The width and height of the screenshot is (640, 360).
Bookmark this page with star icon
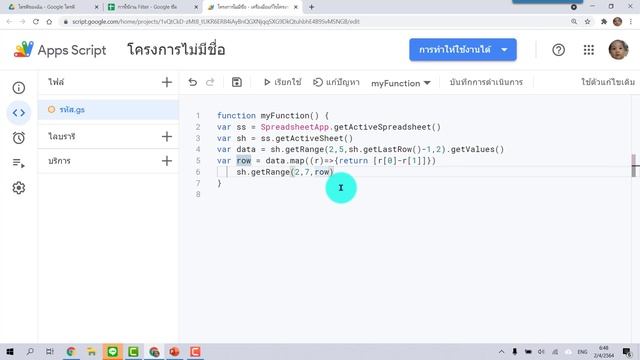587,22
